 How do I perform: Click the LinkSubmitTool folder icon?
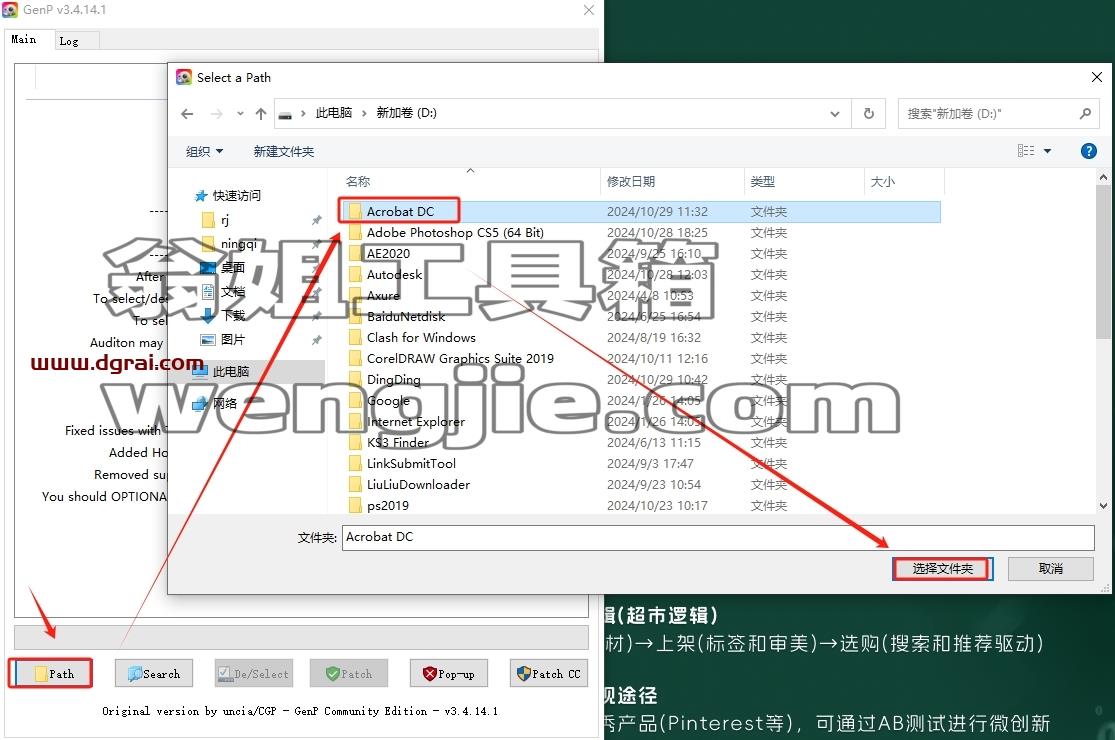click(355, 463)
